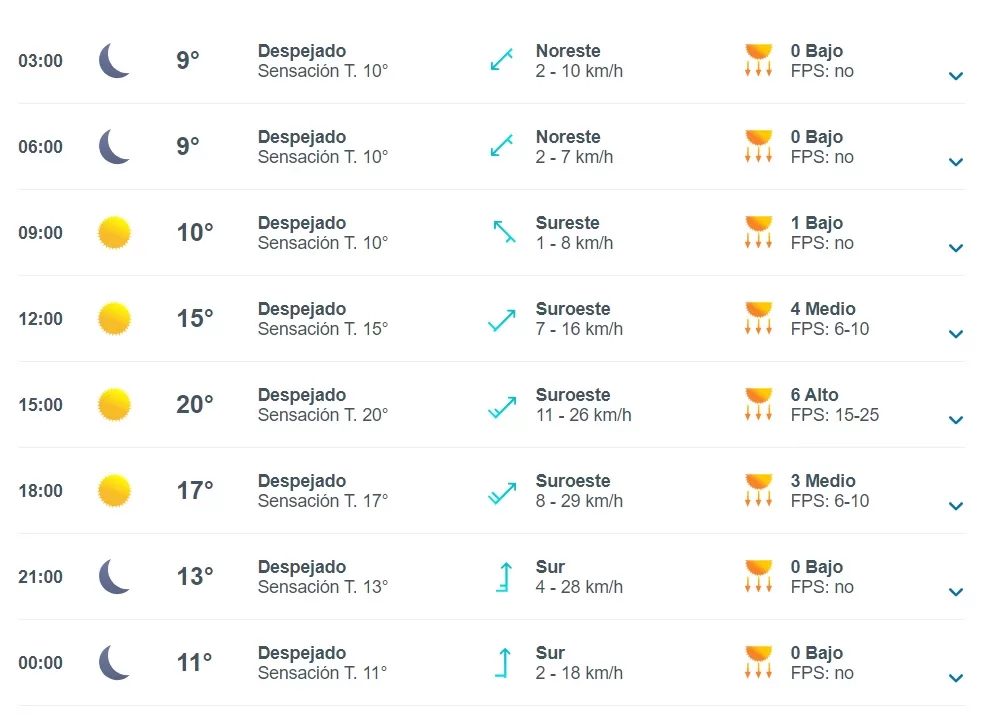982x720 pixels.
Task: Click the sun icon in the 12:00 row
Action: coord(115,319)
